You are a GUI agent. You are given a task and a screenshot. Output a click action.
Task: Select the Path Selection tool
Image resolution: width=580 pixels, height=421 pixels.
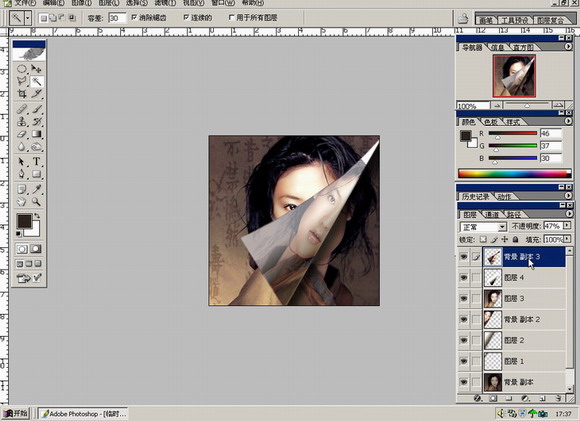pos(22,162)
